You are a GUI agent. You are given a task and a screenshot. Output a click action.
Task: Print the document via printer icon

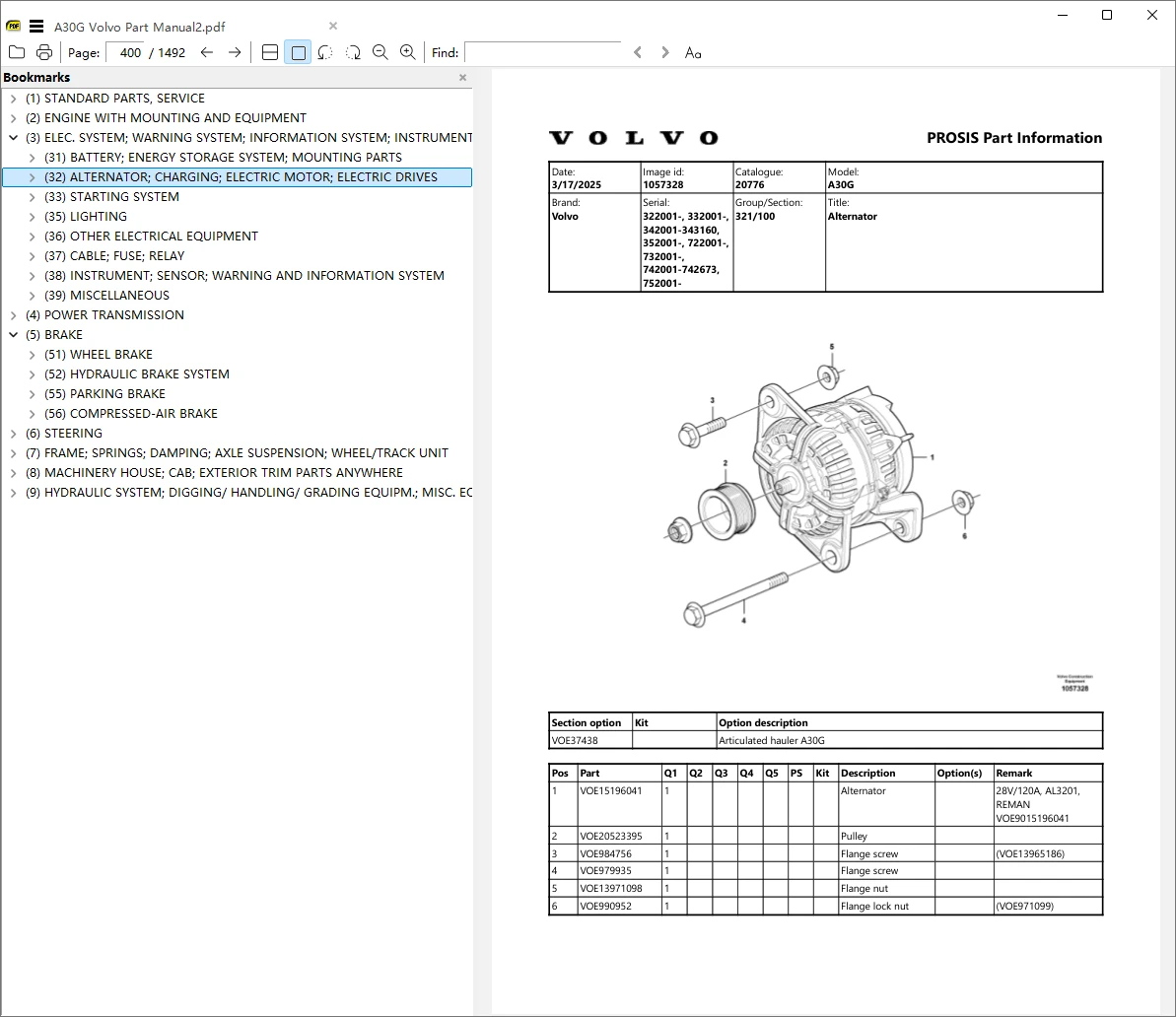tap(44, 52)
